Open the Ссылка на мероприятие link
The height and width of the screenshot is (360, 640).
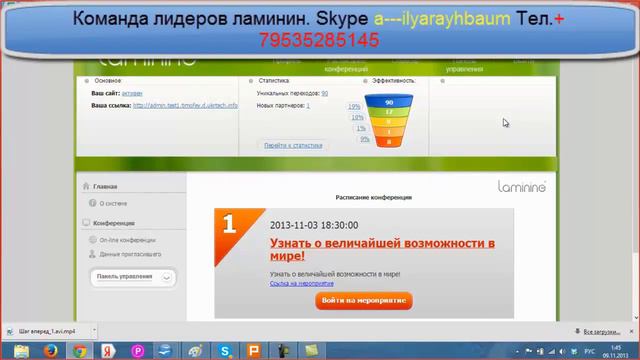point(302,283)
